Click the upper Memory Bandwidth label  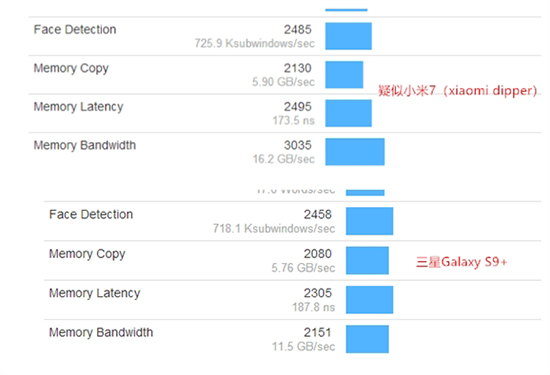point(85,145)
